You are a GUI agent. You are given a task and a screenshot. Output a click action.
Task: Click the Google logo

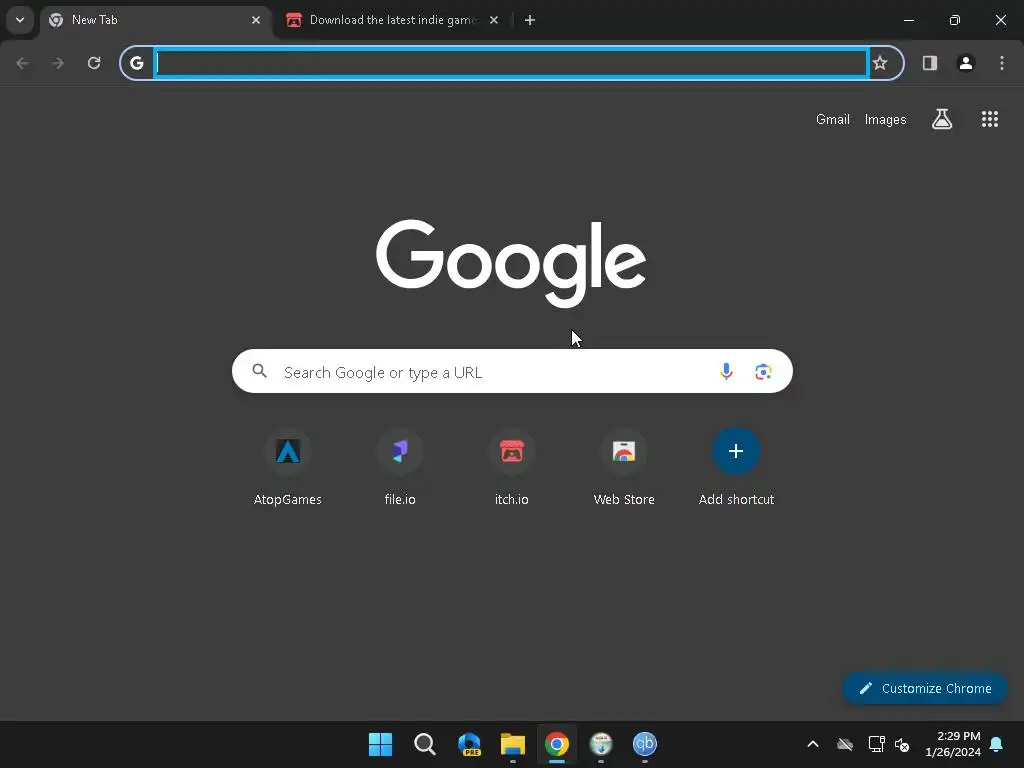tap(511, 263)
